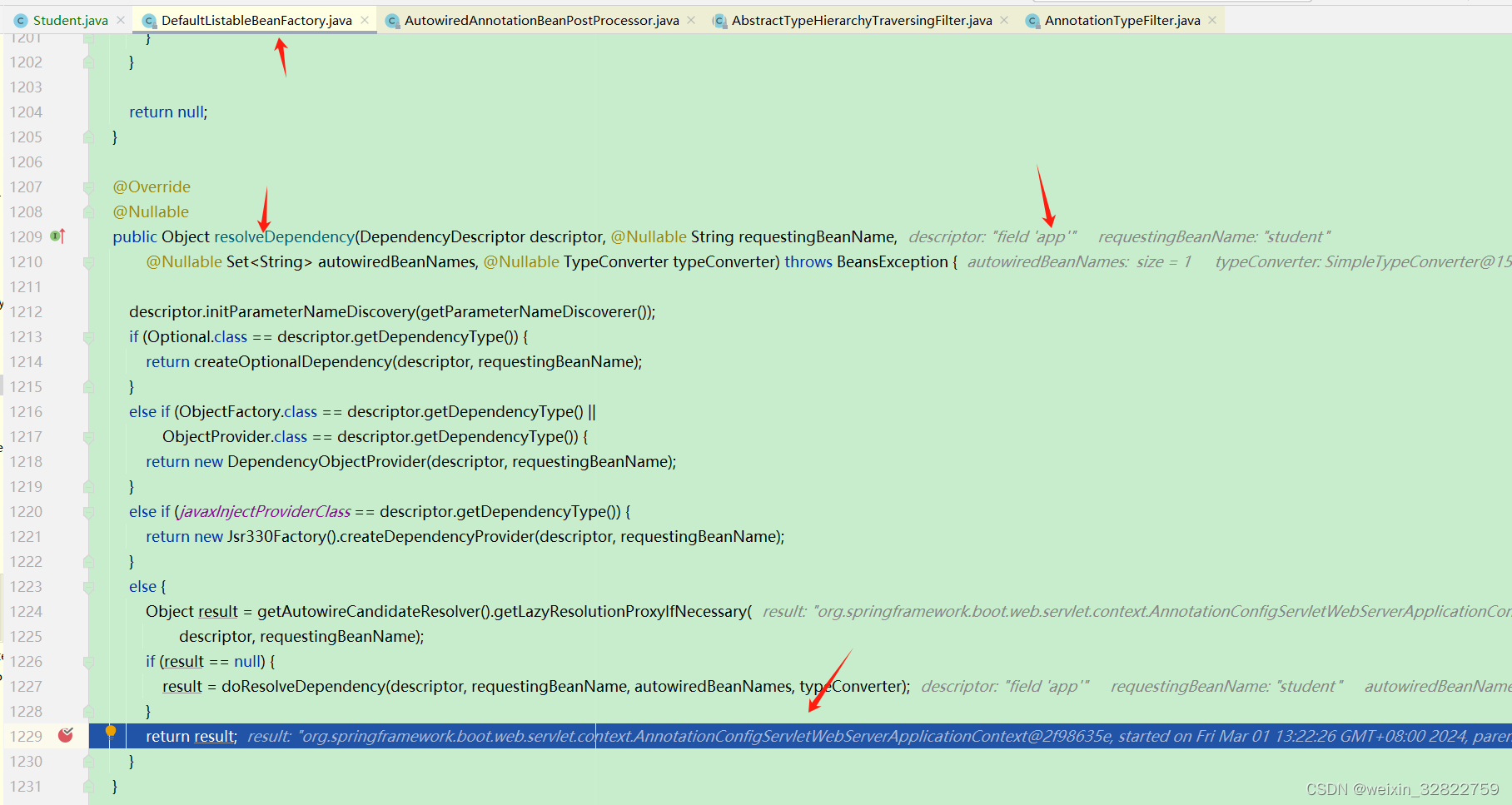This screenshot has height=805, width=1512.
Task: Click line number 1204 in the gutter
Action: pos(26,112)
